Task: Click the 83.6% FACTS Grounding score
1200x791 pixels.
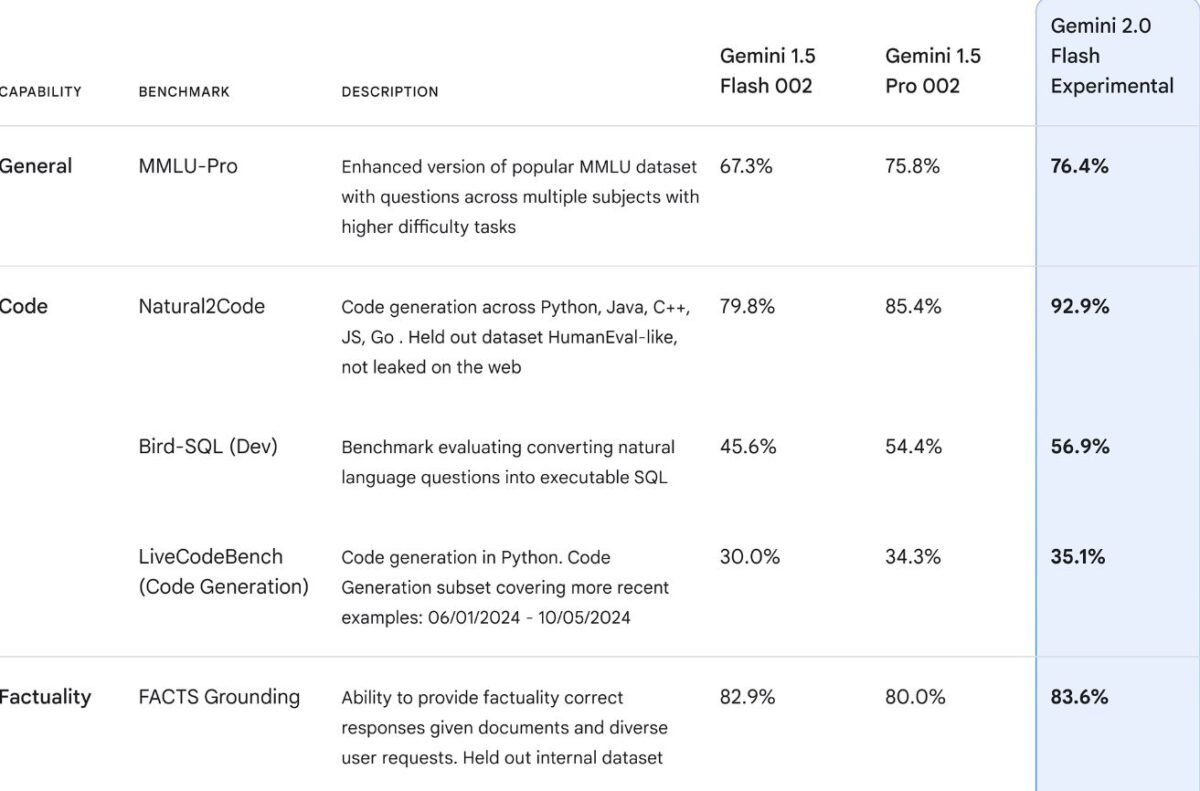Action: point(1079,697)
